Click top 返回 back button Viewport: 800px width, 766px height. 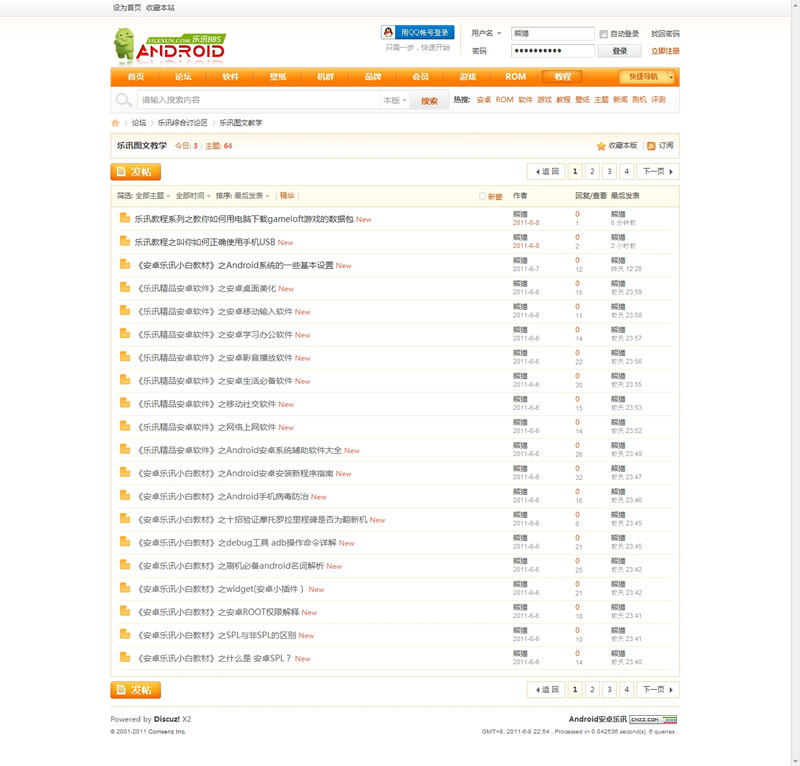[546, 172]
